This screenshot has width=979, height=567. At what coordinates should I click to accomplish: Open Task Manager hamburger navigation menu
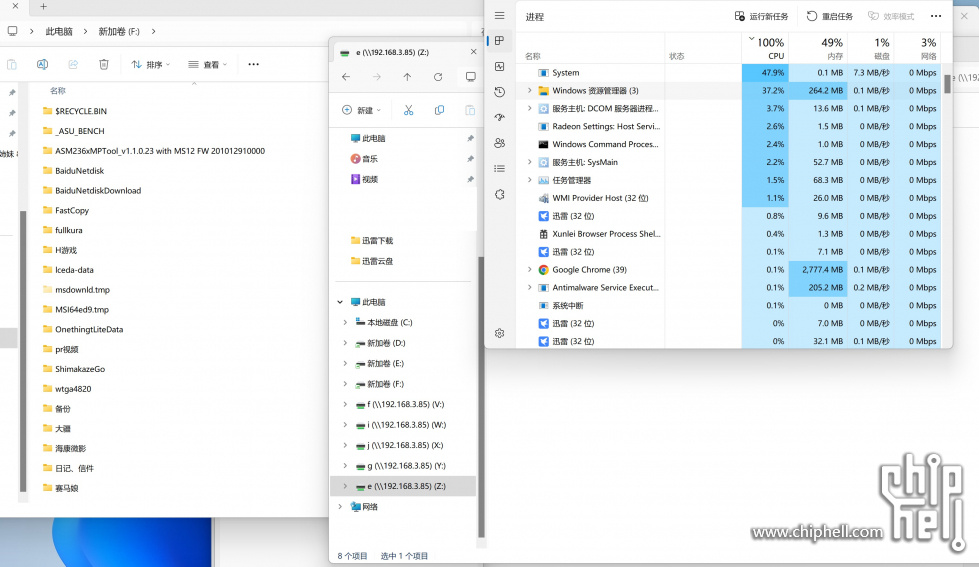tap(499, 16)
